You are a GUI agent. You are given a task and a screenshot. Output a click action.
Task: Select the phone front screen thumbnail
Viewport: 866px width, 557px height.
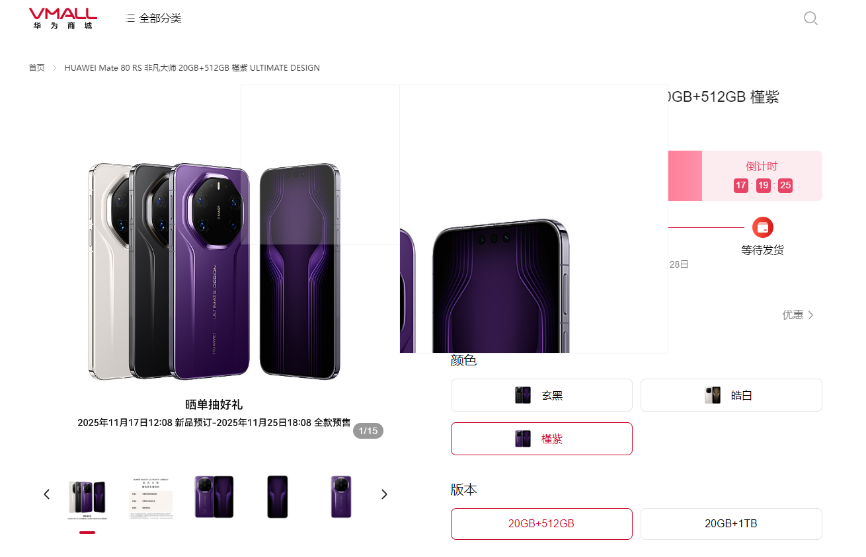pos(278,497)
